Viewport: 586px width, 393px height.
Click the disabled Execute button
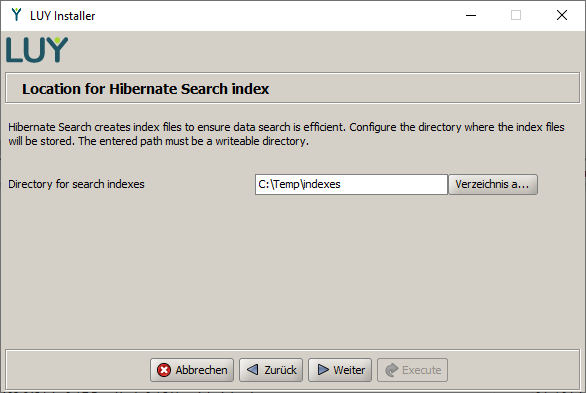(413, 370)
